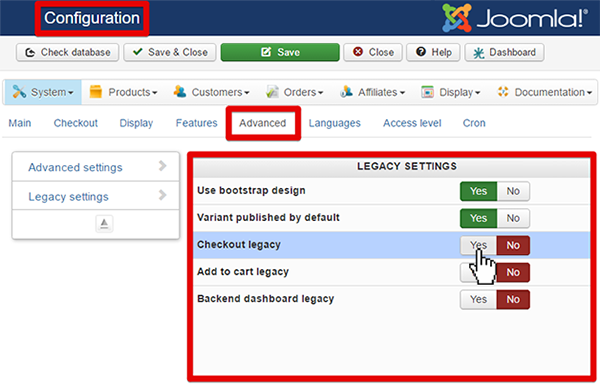600x387 pixels.
Task: Click the LEGACY SETTINGS header
Action: 407,166
